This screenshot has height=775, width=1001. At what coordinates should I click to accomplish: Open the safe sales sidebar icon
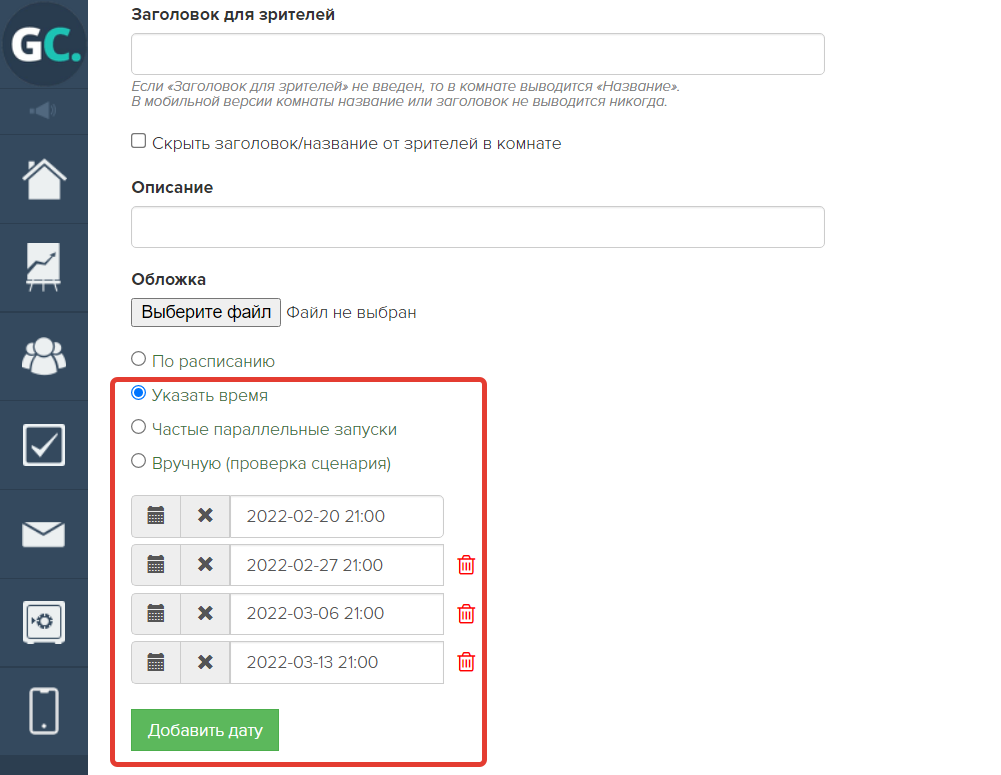44,622
